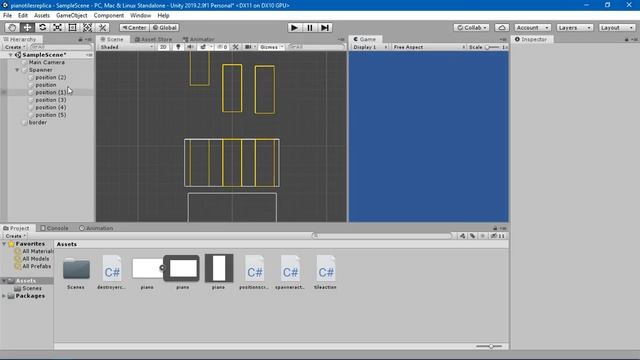
Task: Open the scene camera settings icon
Action: [249, 47]
